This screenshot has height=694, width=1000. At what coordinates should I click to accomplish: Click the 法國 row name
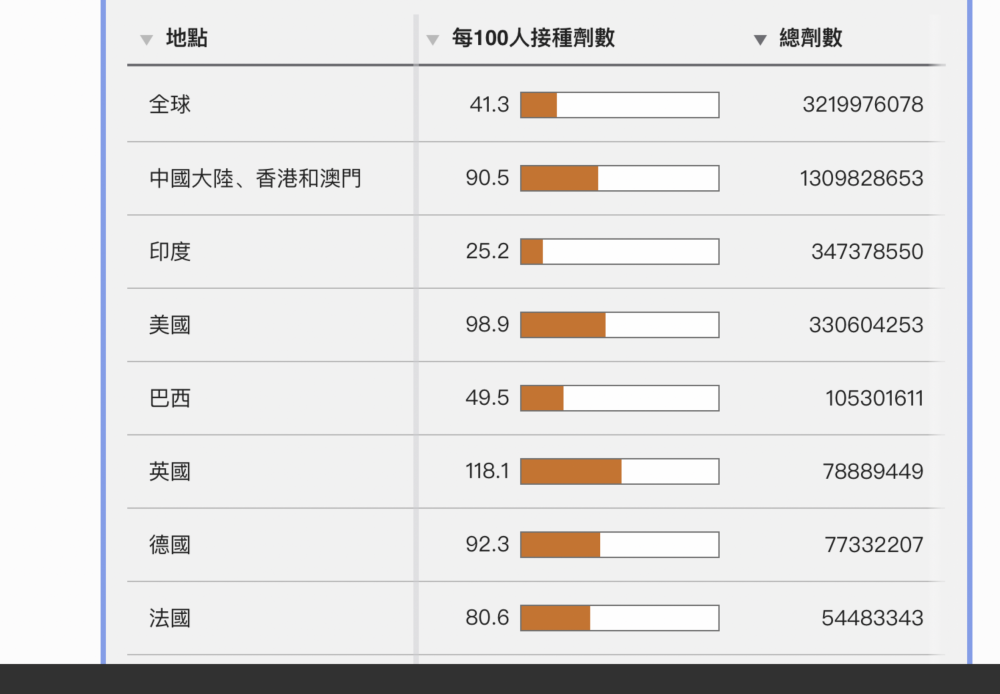click(170, 618)
